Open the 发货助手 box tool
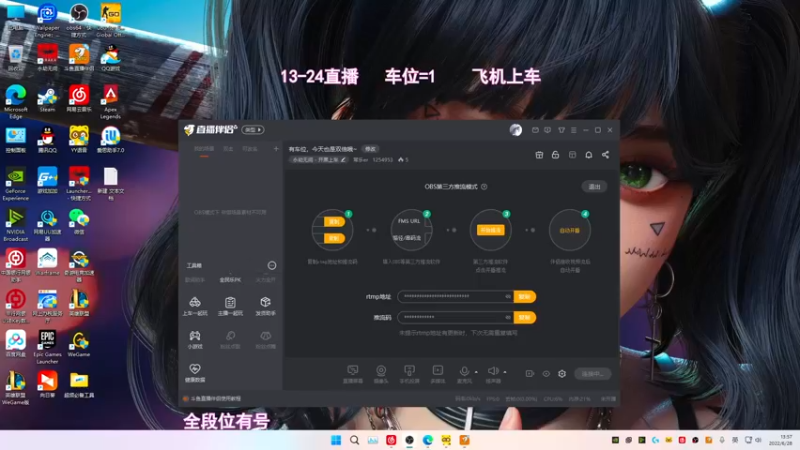This screenshot has height=450, width=800. 265,306
